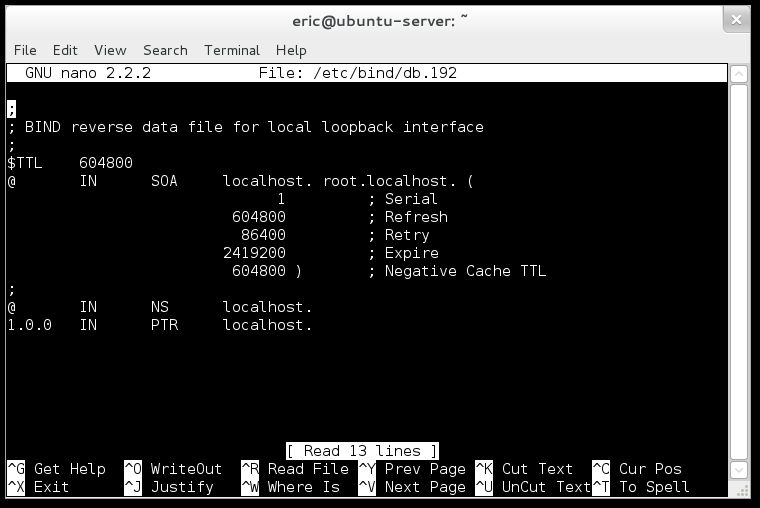
Task: Click the Serial value 1
Action: point(281,199)
